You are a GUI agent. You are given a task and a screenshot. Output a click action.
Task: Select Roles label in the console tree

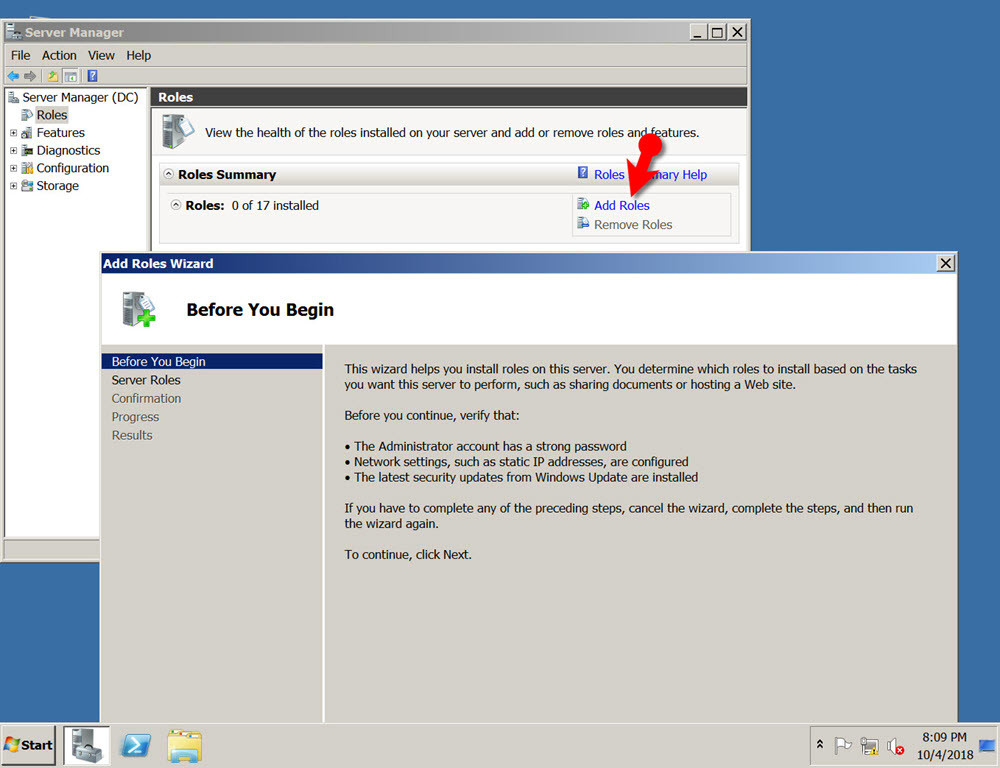52,115
